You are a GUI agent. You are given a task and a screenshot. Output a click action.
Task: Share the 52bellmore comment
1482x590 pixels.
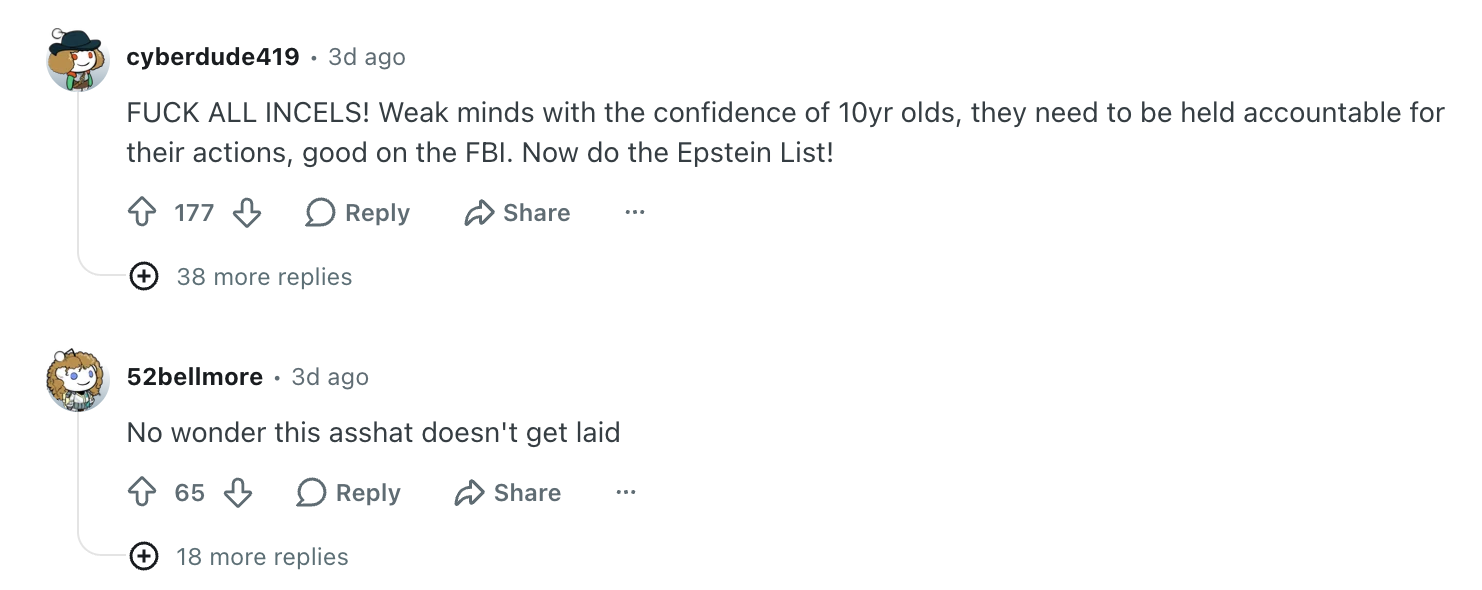click(508, 493)
